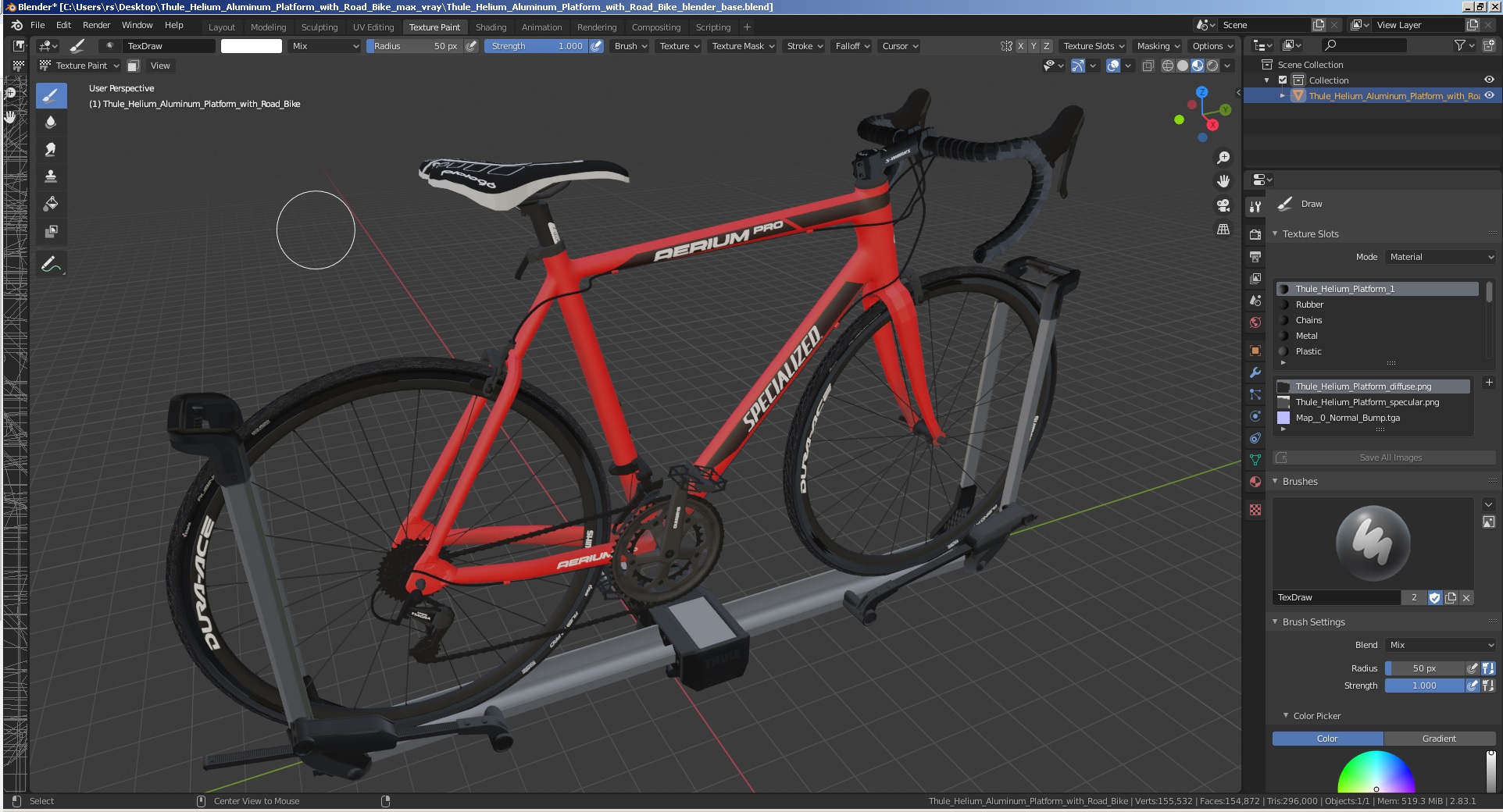Toggle Collection exclude checkbox in outliner
The image size is (1503, 812).
(x=1283, y=80)
